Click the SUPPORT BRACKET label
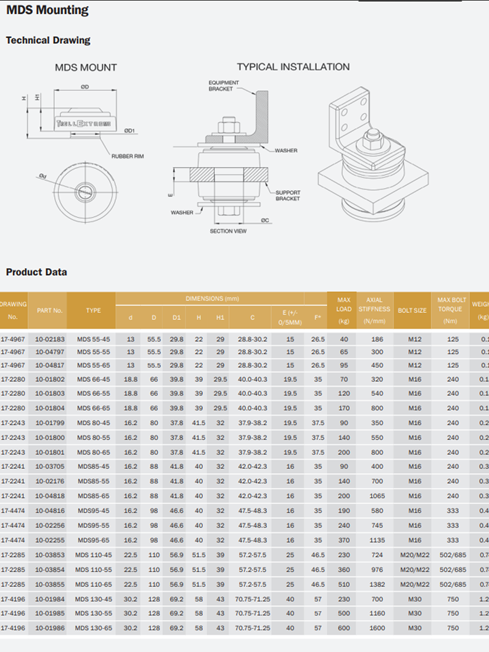The width and height of the screenshot is (489, 652). (288, 195)
